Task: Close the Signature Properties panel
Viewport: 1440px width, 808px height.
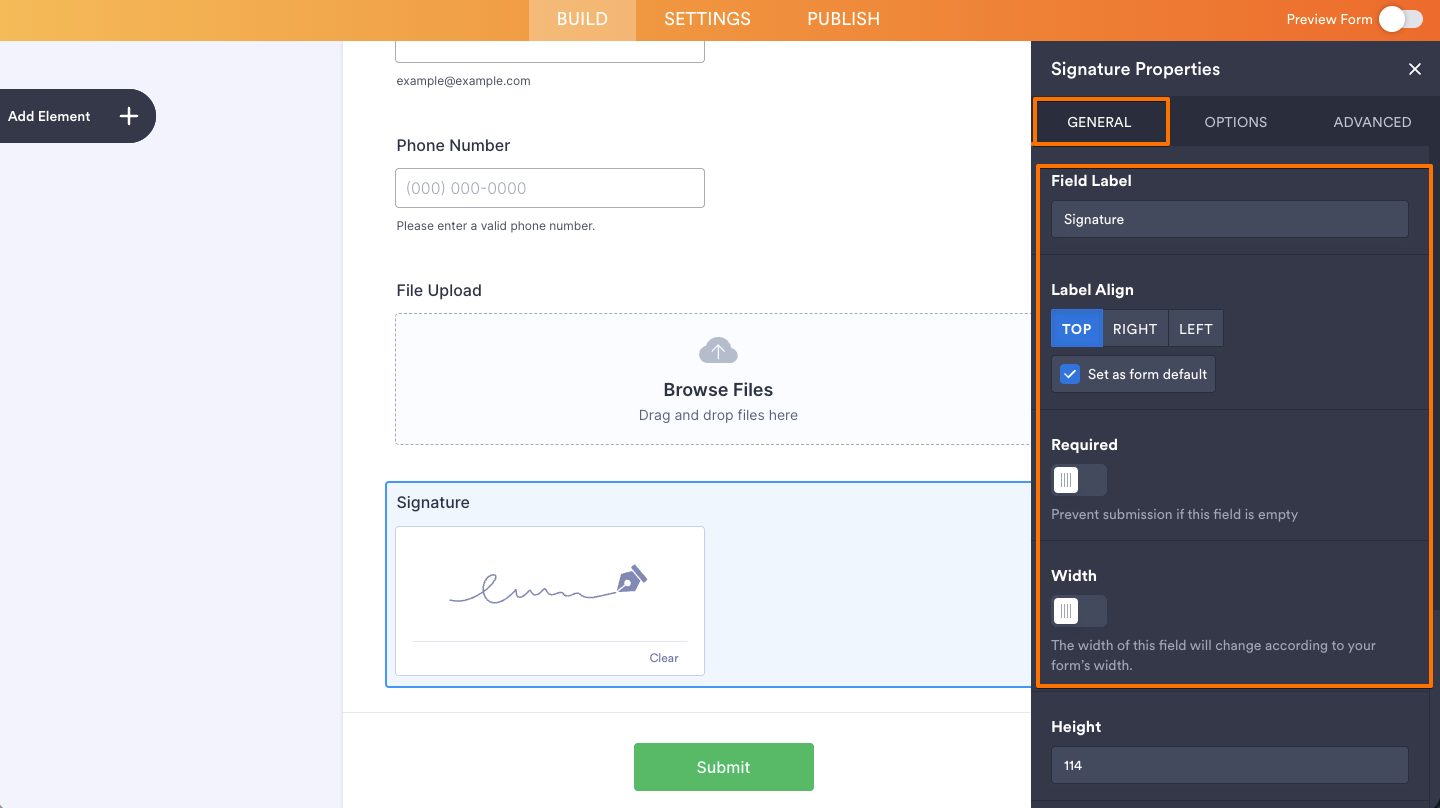Action: click(1414, 69)
